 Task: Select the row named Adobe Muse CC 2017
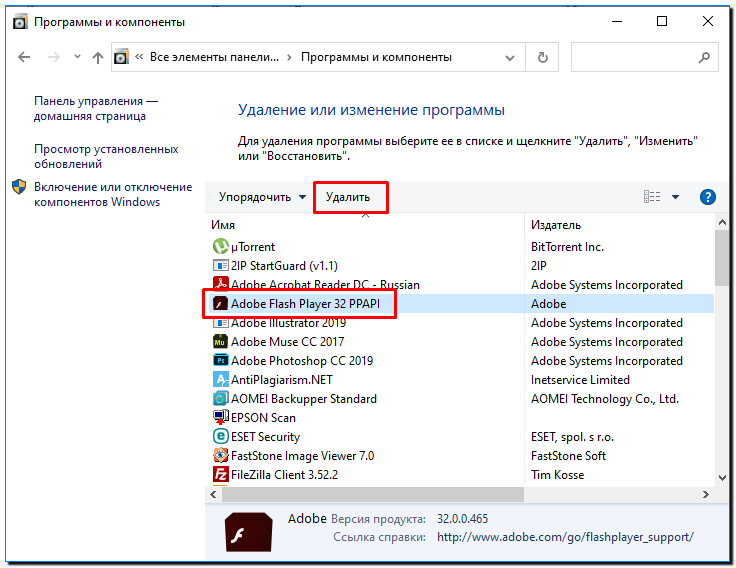point(460,342)
